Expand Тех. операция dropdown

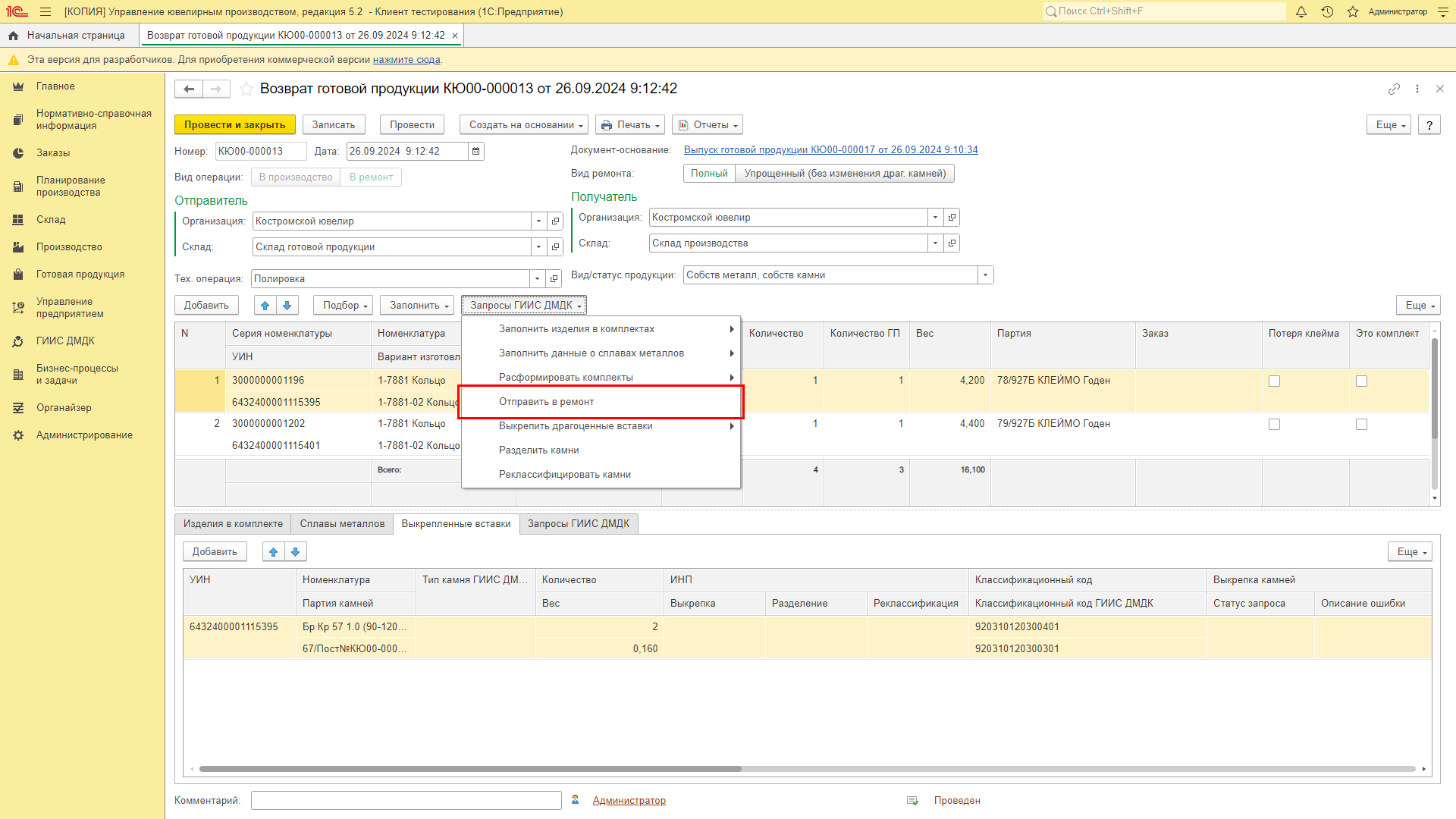pyautogui.click(x=537, y=279)
